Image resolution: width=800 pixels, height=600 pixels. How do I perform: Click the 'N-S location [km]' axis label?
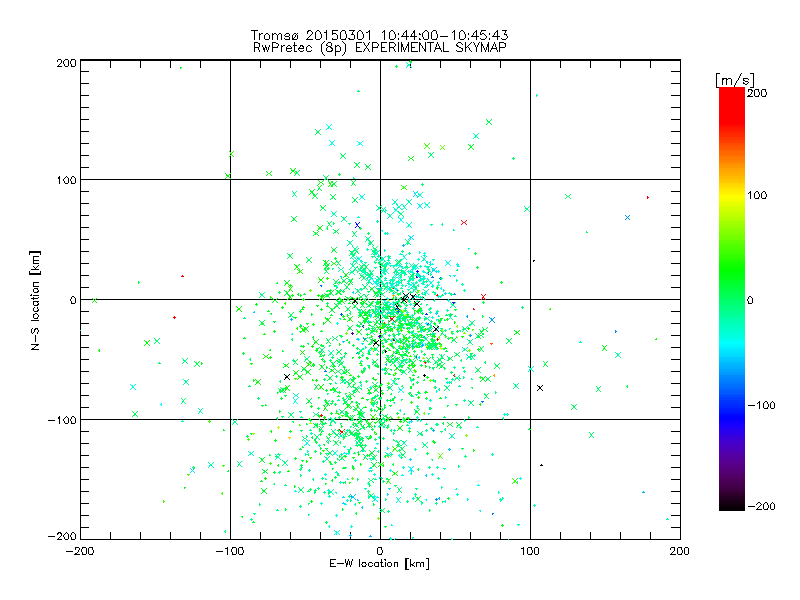coord(35,300)
